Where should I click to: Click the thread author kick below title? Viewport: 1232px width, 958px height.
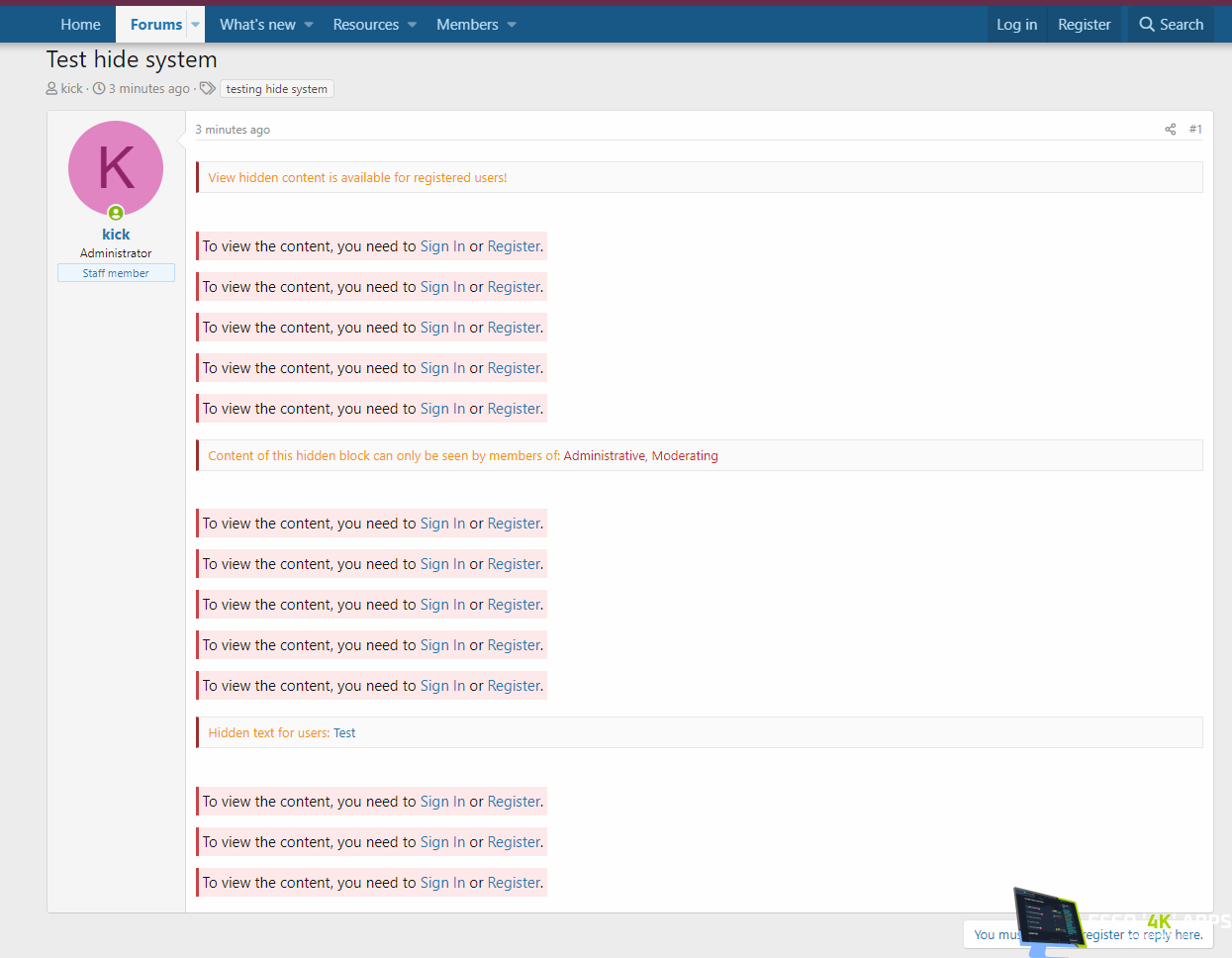[72, 89]
